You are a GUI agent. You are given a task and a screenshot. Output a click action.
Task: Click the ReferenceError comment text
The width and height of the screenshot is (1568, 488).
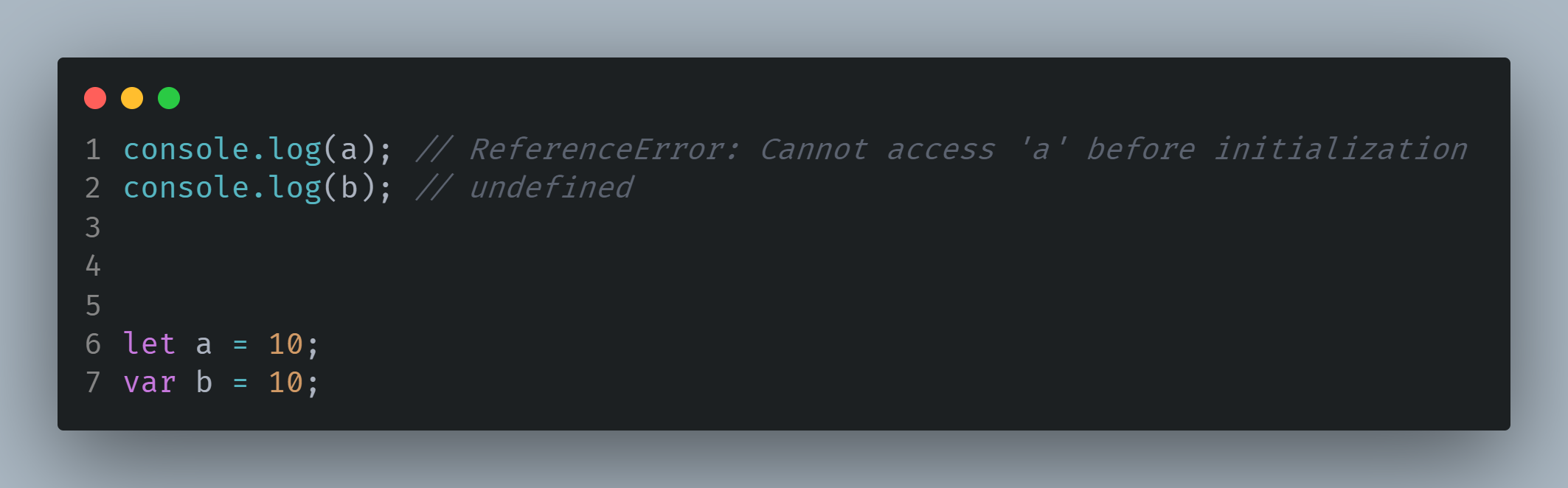click(x=942, y=150)
